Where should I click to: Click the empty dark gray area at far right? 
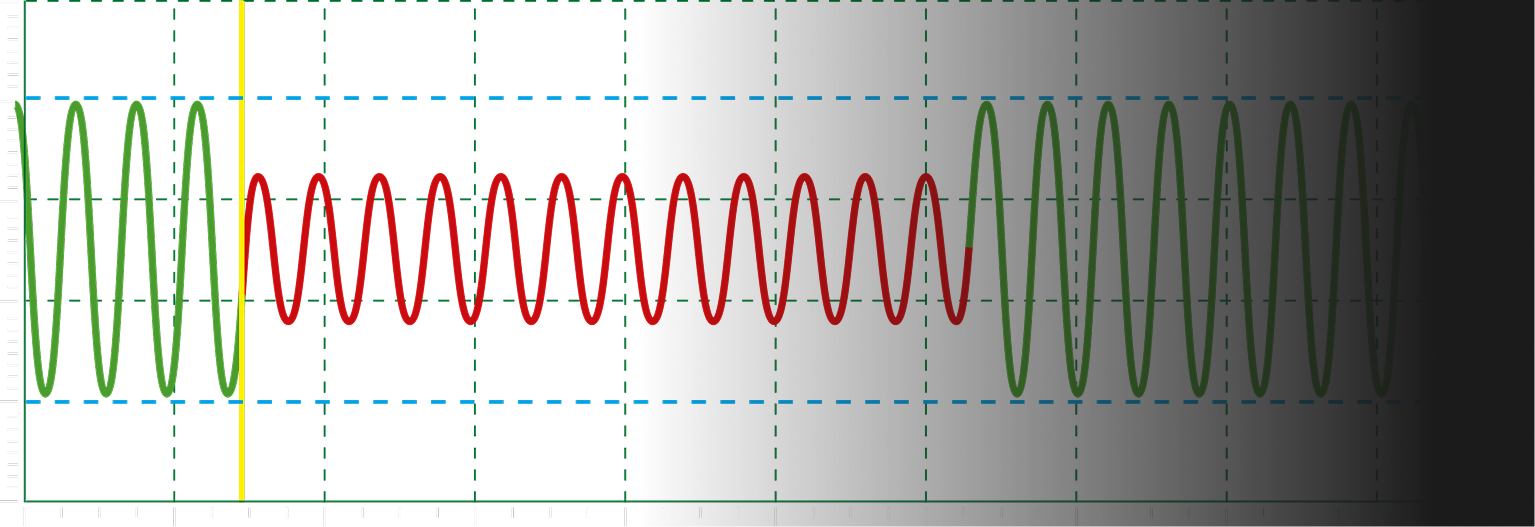tap(1480, 250)
